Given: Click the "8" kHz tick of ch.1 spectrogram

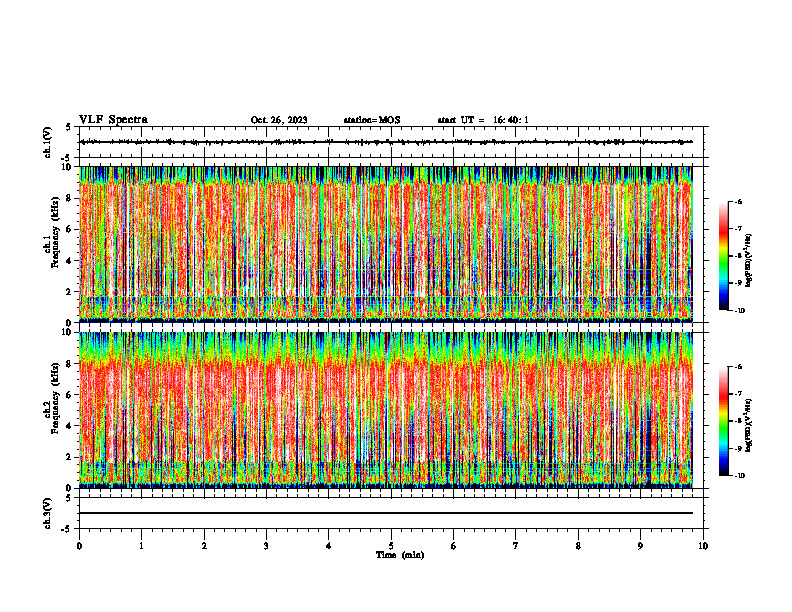Looking at the screenshot, I should (x=70, y=198).
